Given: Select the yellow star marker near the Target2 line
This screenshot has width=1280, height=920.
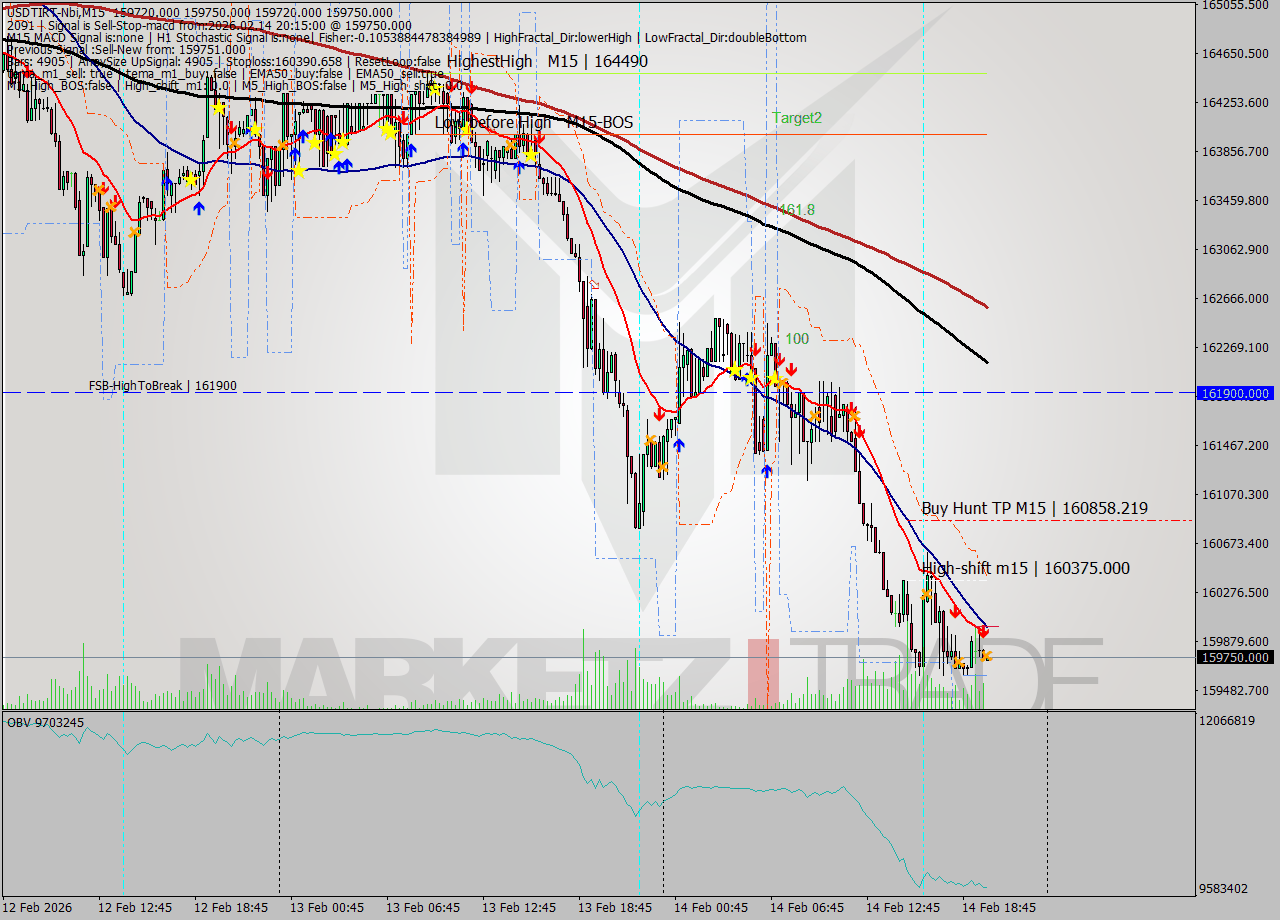Looking at the screenshot, I should pos(390,130).
